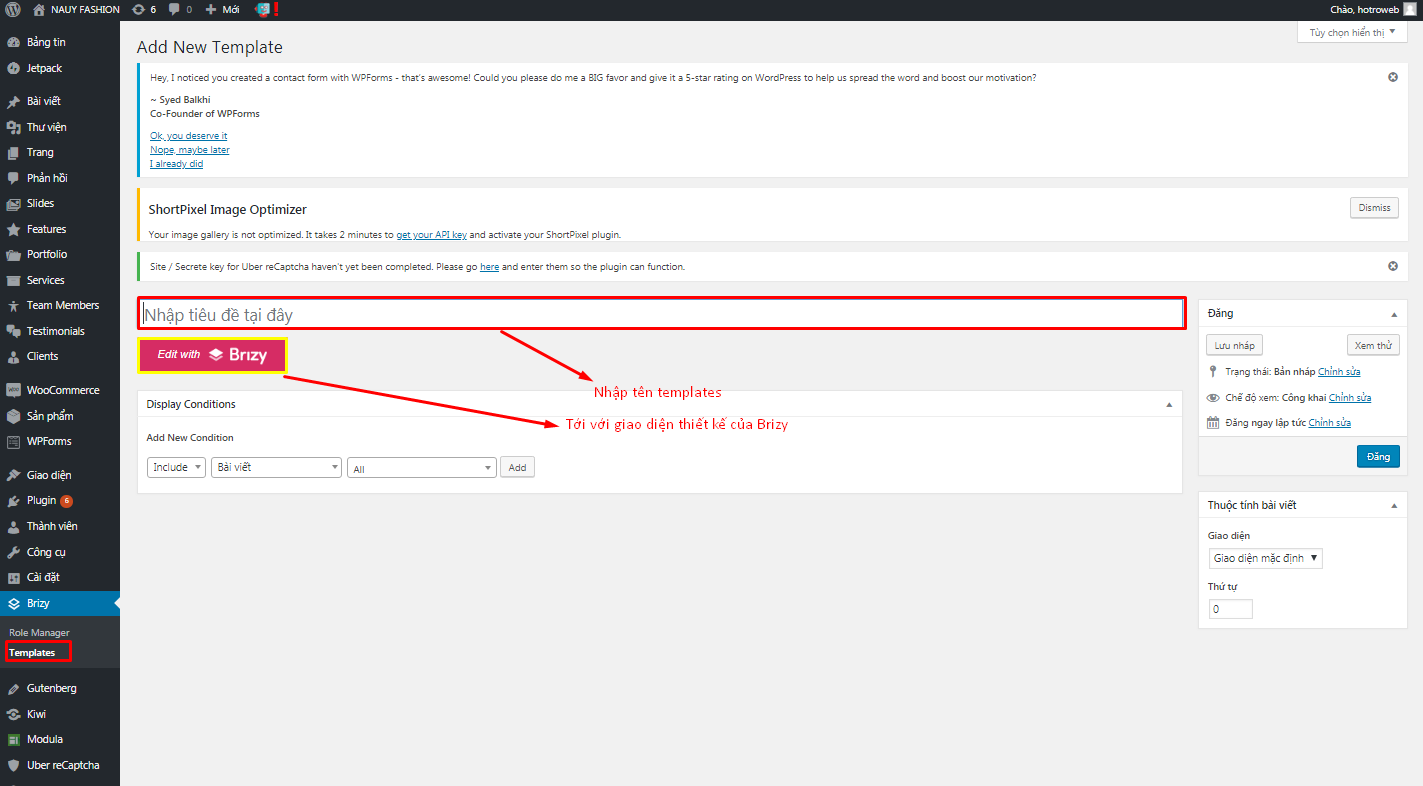Collapse the Display Conditions panel
The image size is (1423, 786).
pyautogui.click(x=1168, y=404)
